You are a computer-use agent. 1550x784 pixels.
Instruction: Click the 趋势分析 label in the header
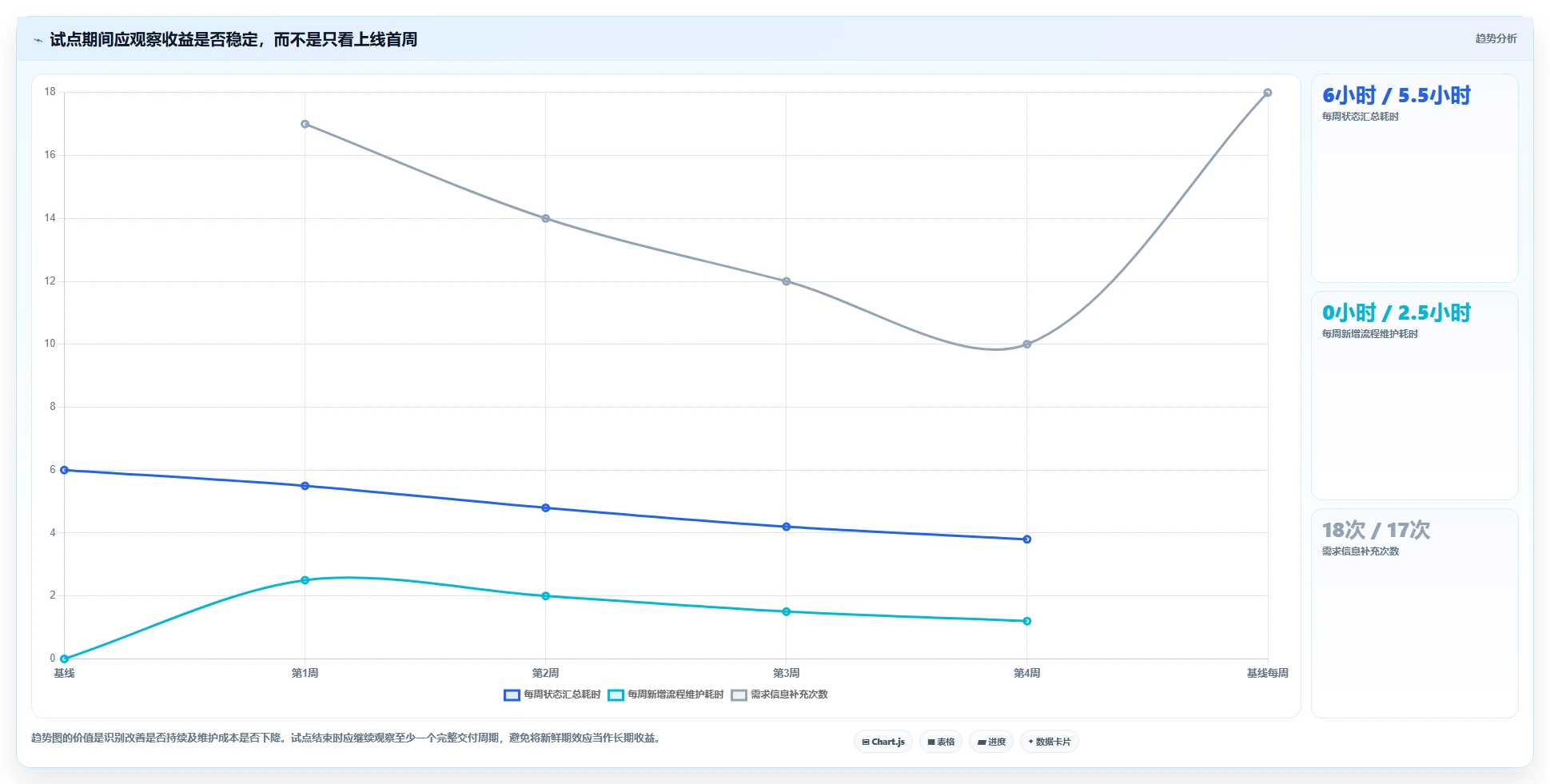(1496, 38)
